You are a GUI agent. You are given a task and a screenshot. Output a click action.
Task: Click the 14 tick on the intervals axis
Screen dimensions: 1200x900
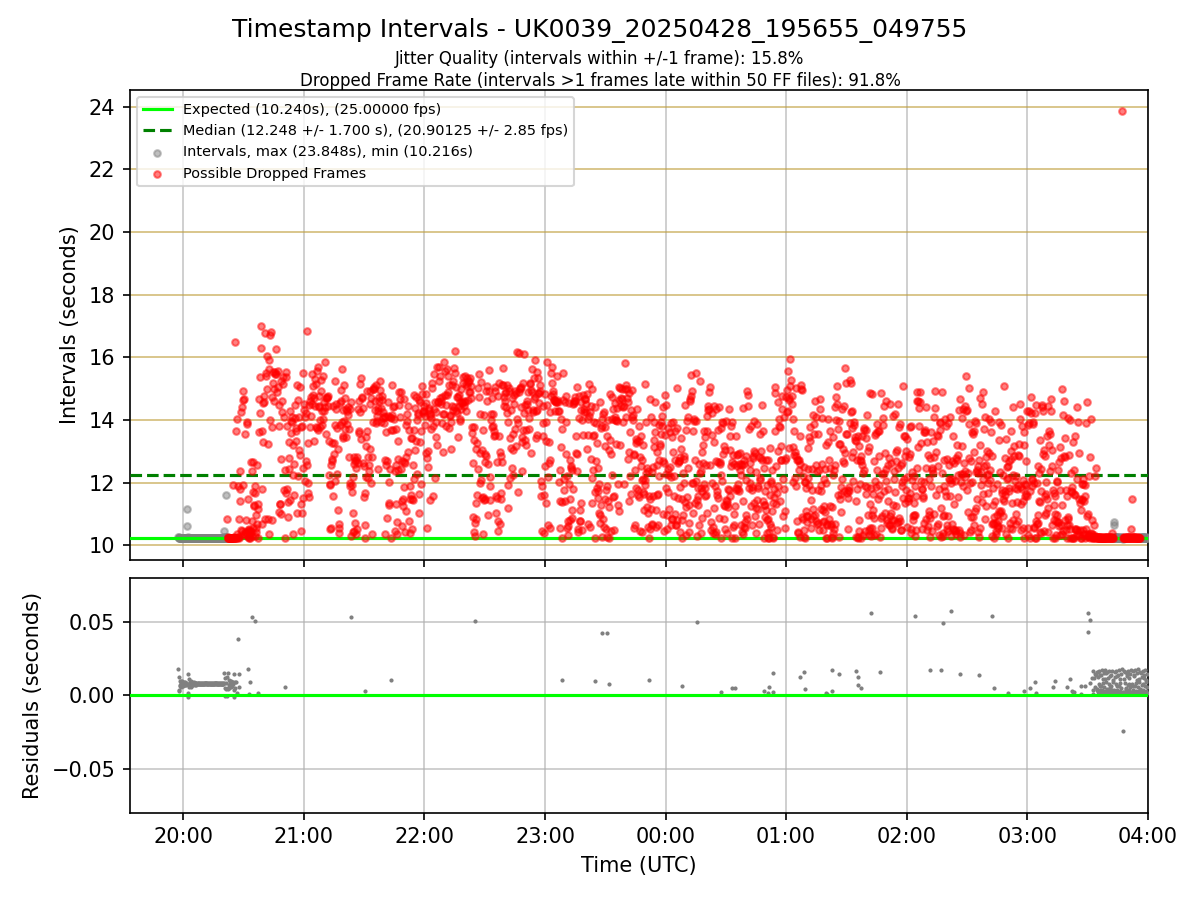point(103,420)
